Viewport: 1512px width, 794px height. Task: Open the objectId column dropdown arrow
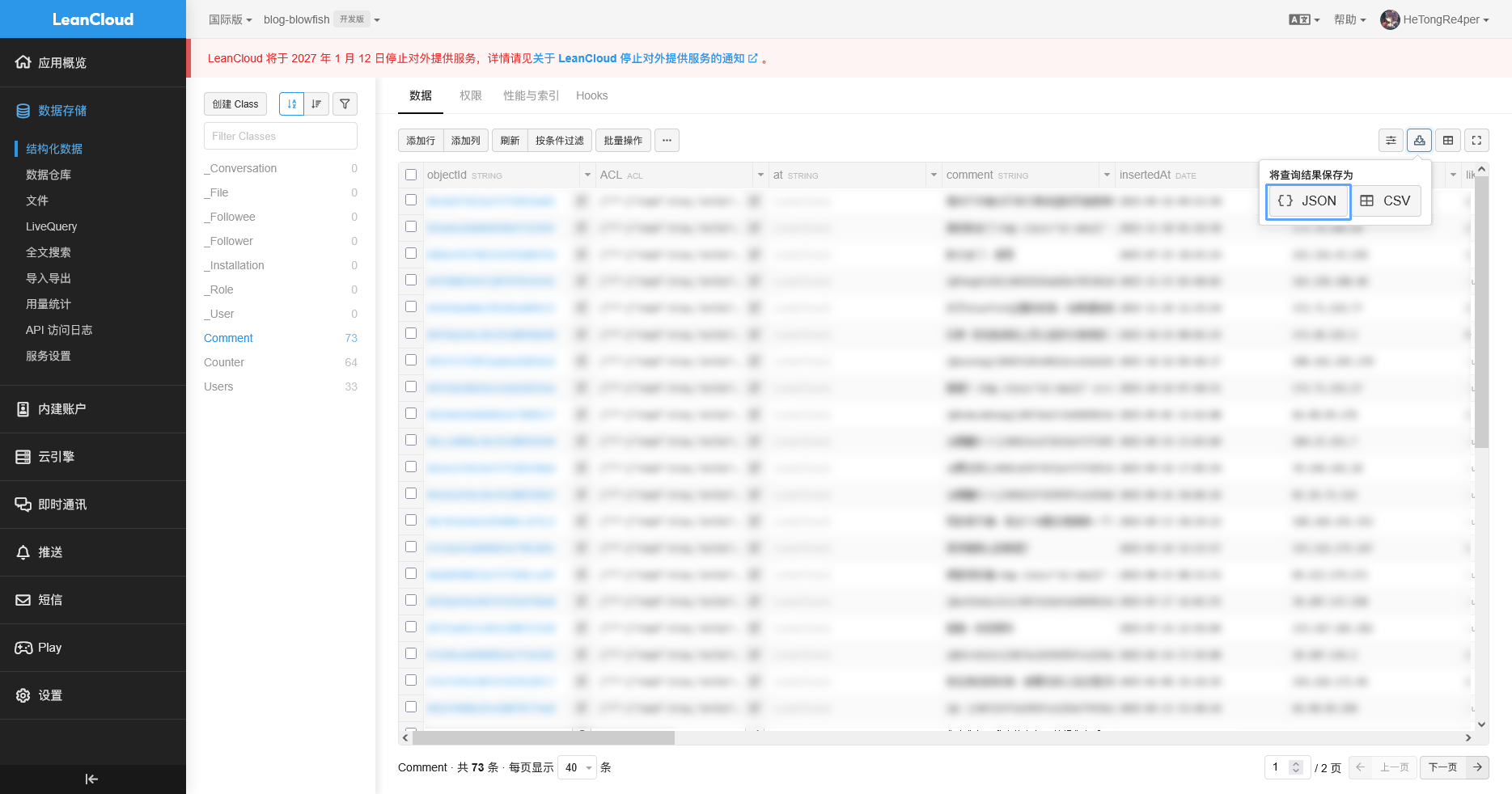click(x=588, y=175)
